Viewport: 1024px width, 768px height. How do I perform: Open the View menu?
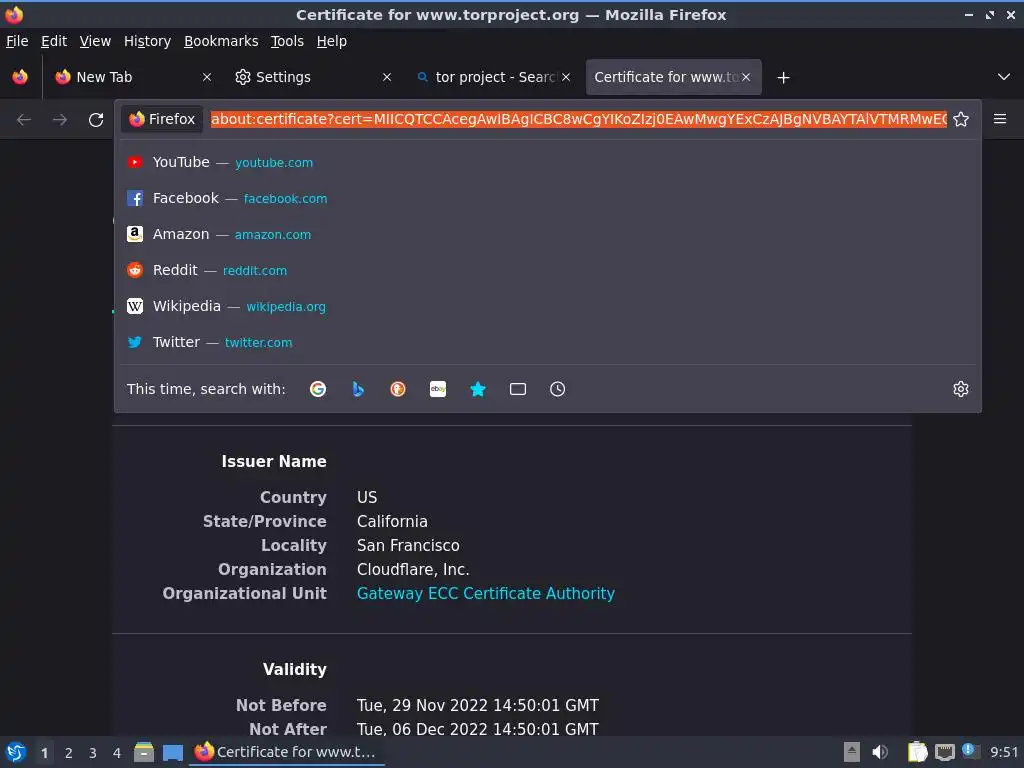pos(95,41)
